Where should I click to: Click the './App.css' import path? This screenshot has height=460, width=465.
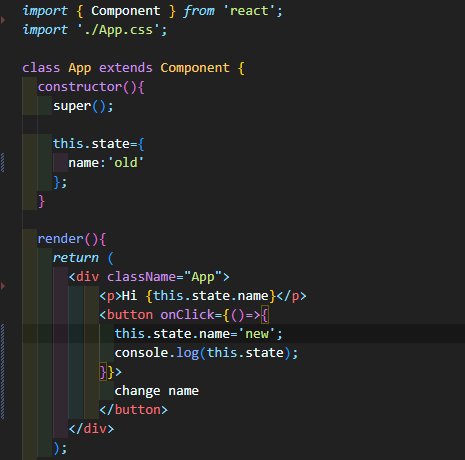tap(122, 30)
